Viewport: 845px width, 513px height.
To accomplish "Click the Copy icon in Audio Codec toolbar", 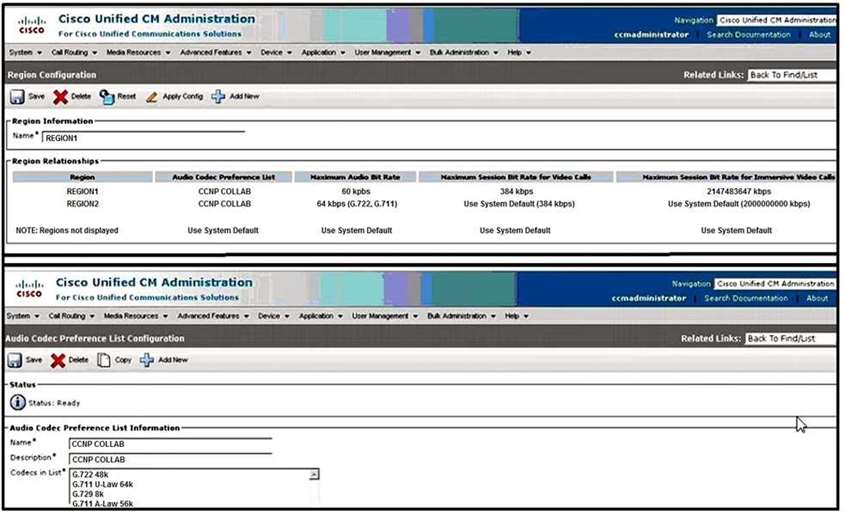I will 104,360.
